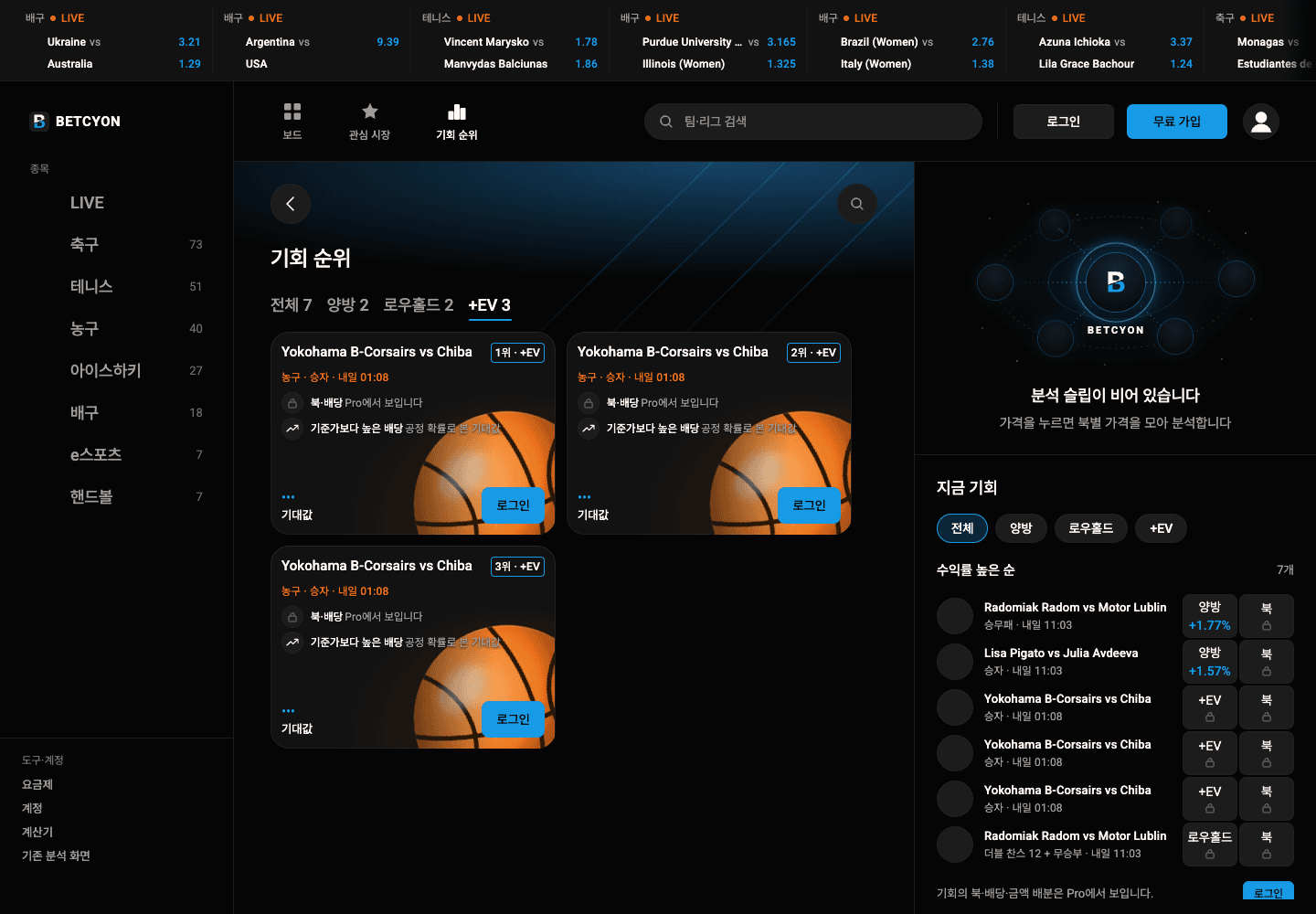Toggle the 로우홀드 filter chip
The image size is (1316, 914).
[x=1091, y=528]
